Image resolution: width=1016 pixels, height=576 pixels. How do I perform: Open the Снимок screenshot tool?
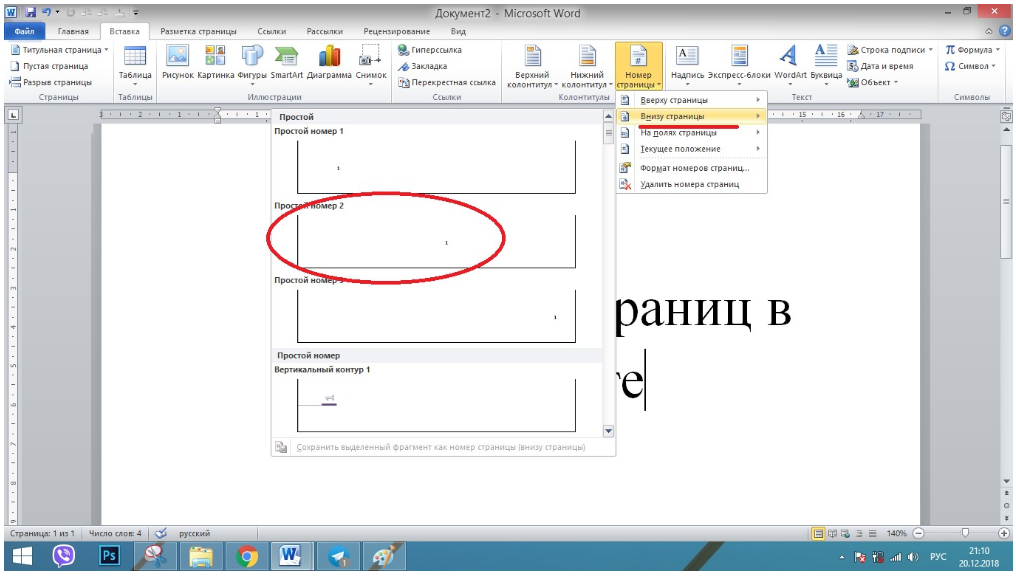[371, 65]
